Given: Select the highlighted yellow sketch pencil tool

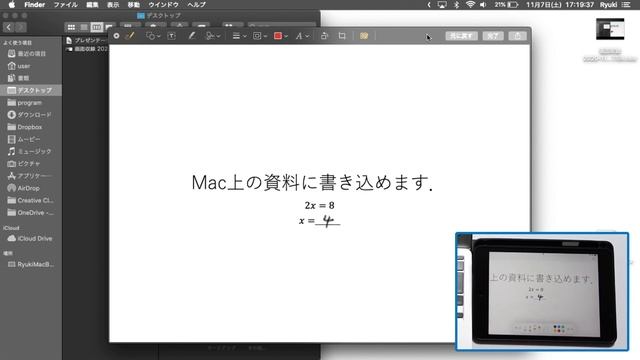Looking at the screenshot, I should click(x=131, y=36).
